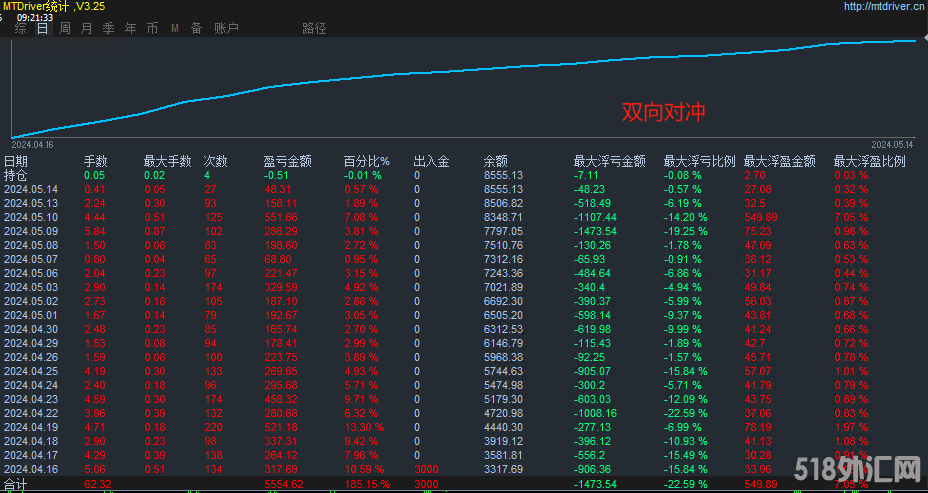928x493 pixels.
Task: Click the 1.97 % floating profit ratio
Action: [851, 427]
